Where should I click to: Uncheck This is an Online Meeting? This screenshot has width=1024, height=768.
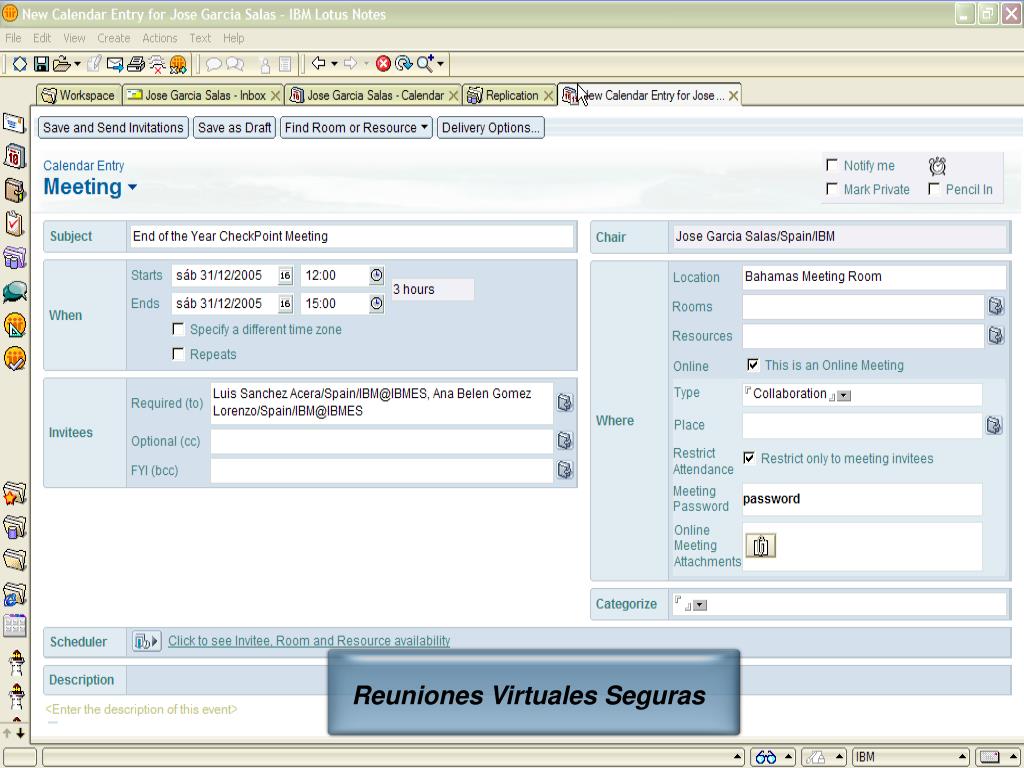[753, 364]
